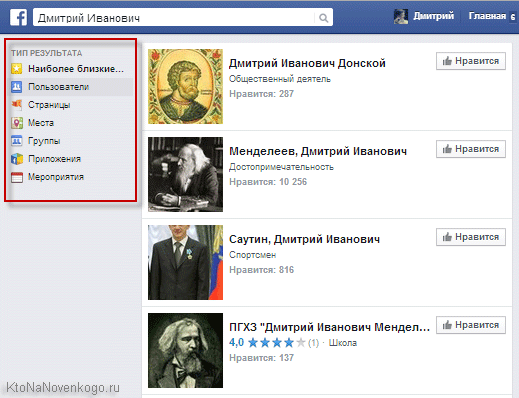Click the Страницы flag icon
Image resolution: width=519 pixels, height=398 pixels.
tap(17, 105)
